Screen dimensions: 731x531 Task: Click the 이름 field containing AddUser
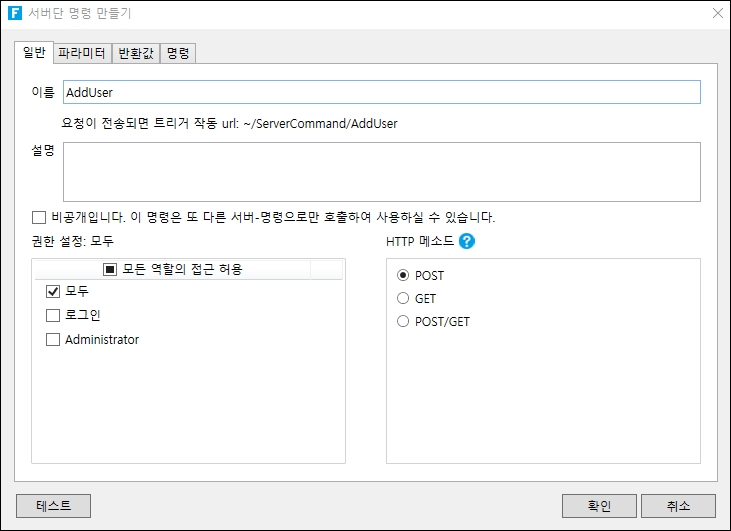tap(381, 92)
